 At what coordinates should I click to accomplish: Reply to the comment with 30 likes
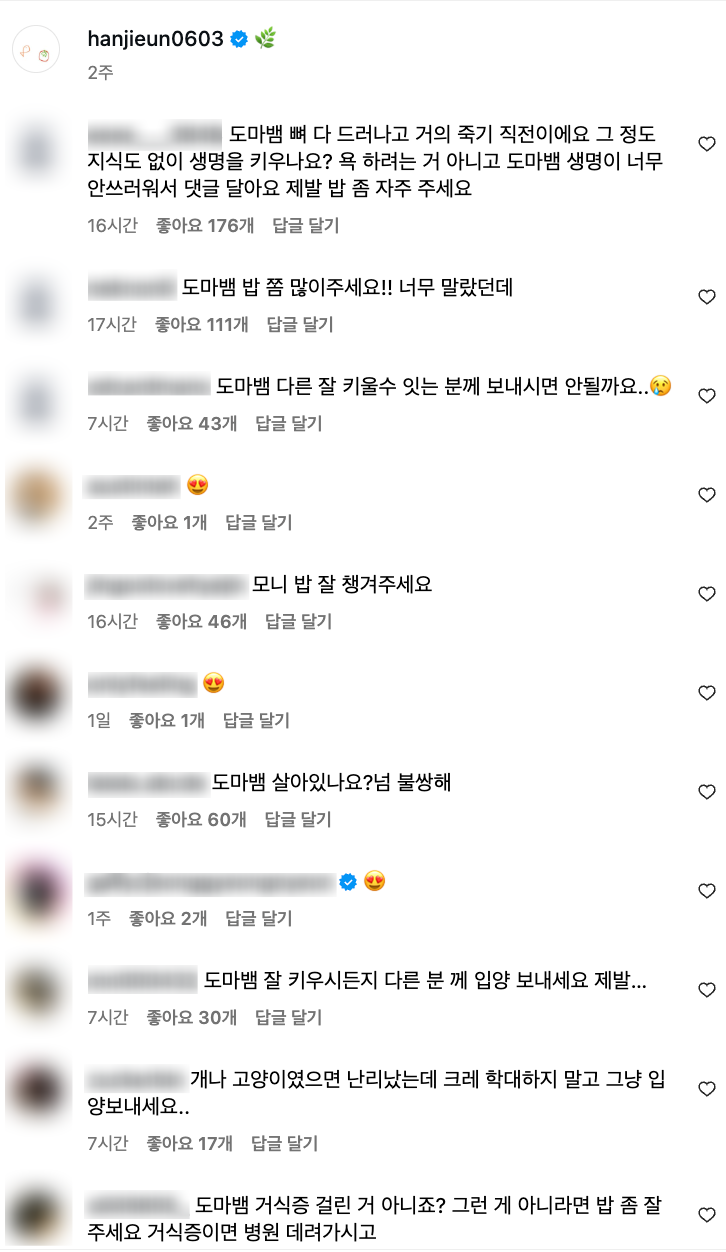[289, 1017]
